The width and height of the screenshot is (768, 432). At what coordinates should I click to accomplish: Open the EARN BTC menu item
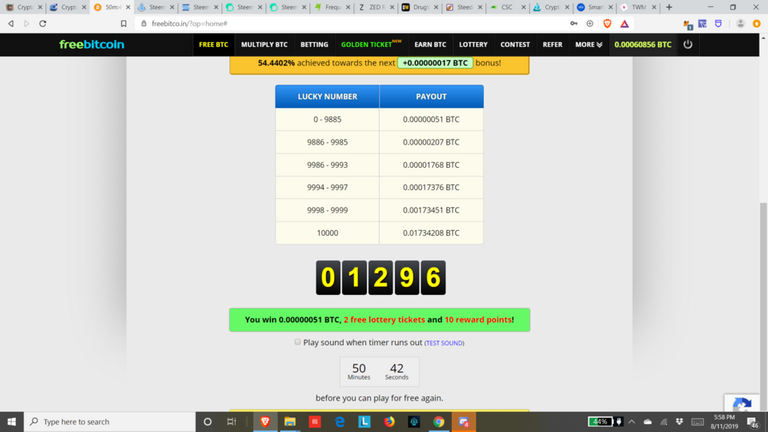[430, 45]
